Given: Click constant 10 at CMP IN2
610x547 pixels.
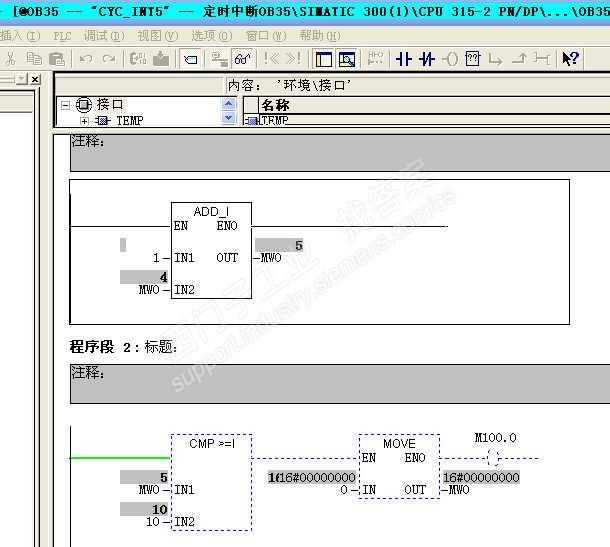Looking at the screenshot, I should pos(153,522).
